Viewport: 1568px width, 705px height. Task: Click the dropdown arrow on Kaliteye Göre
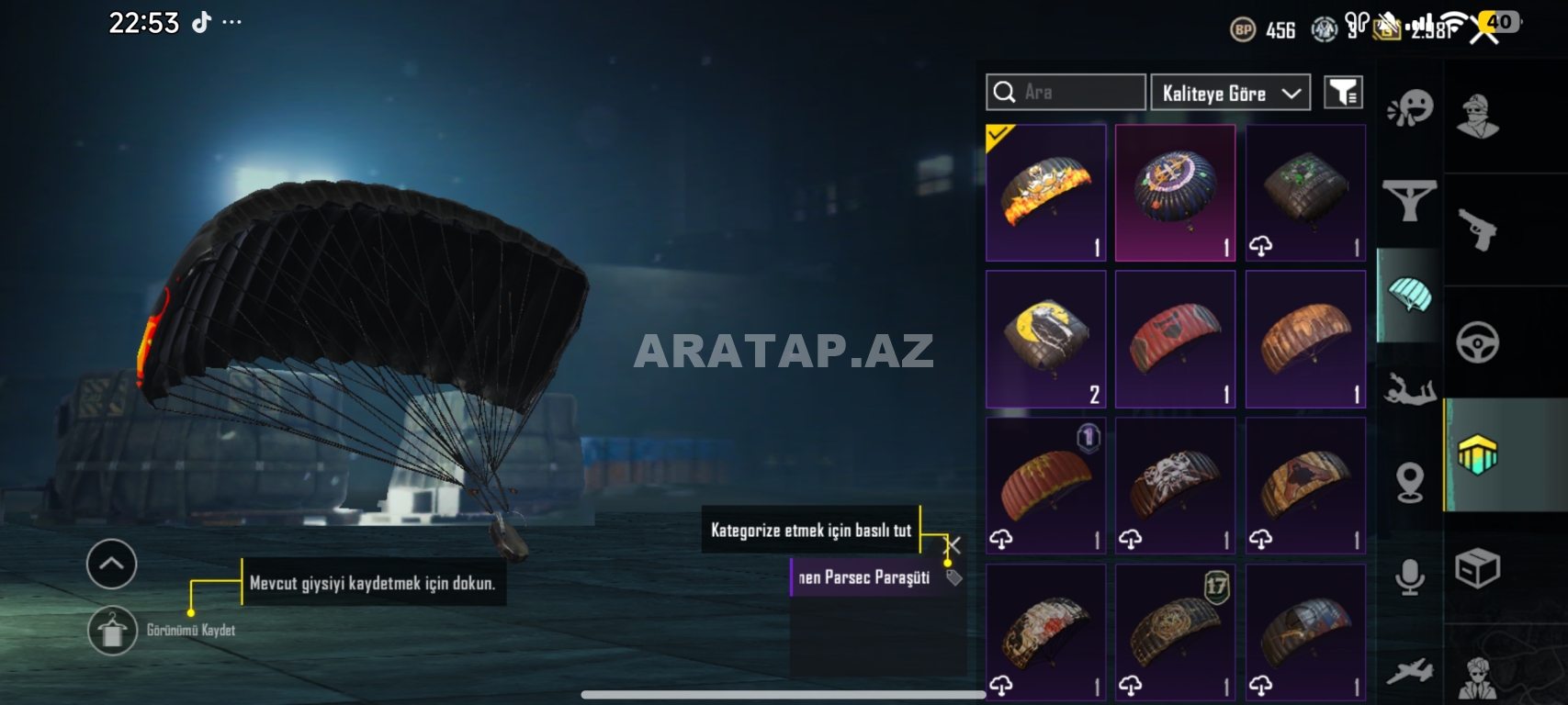coord(1292,94)
